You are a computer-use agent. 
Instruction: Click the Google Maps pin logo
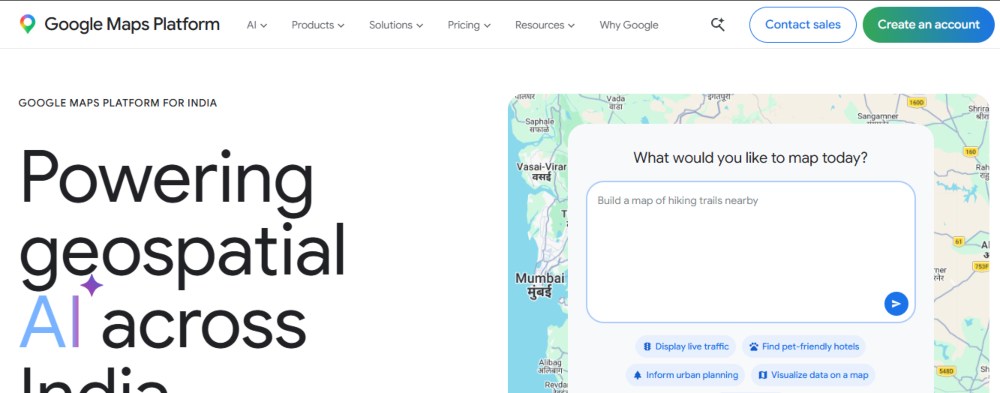(x=27, y=24)
